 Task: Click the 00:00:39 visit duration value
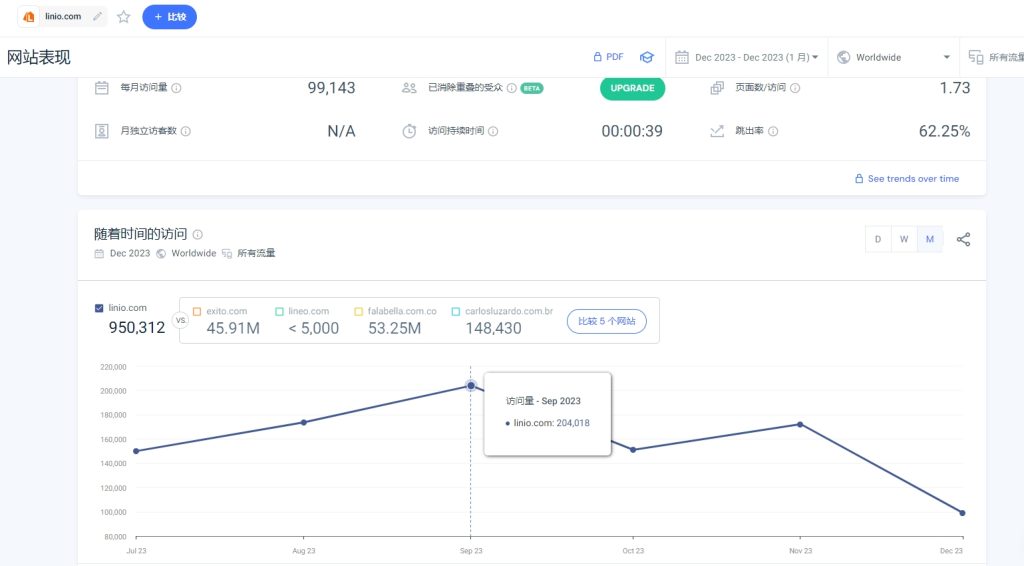pyautogui.click(x=632, y=131)
